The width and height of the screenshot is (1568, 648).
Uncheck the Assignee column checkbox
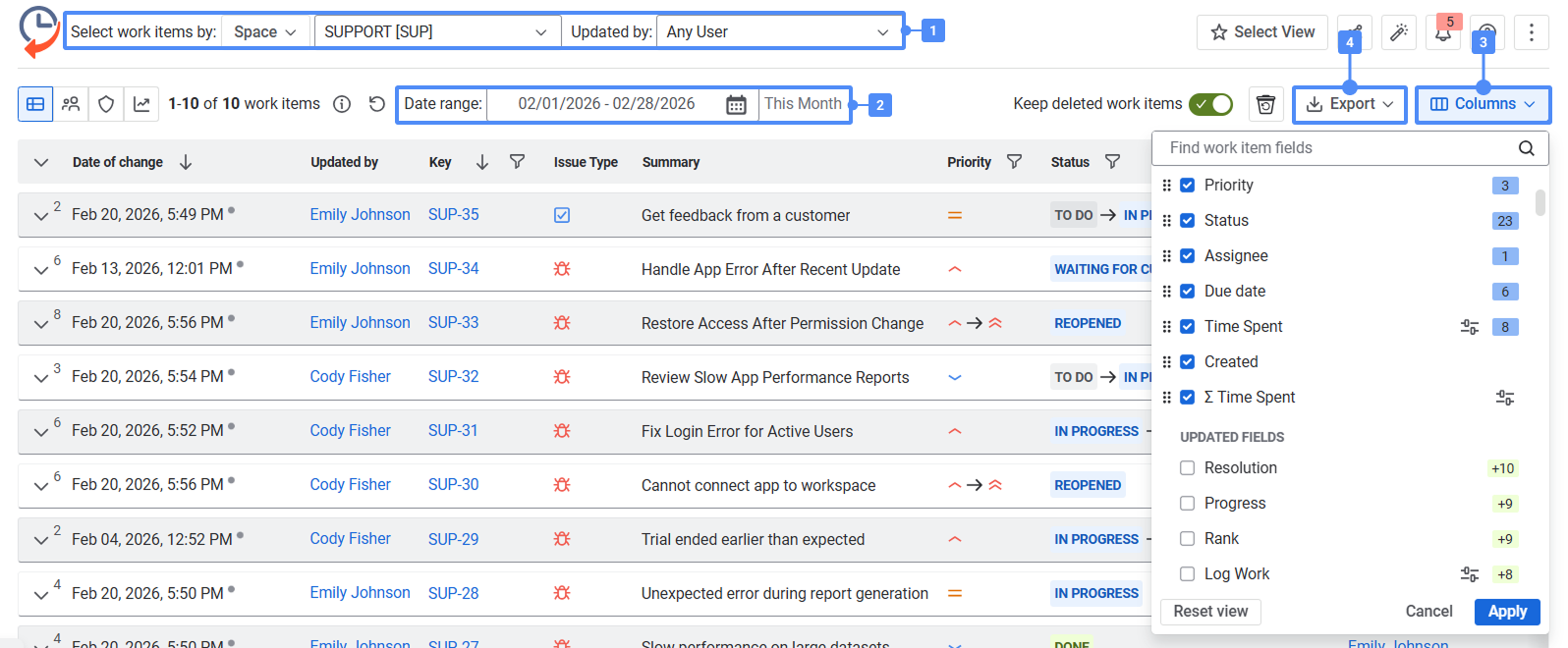point(1187,256)
